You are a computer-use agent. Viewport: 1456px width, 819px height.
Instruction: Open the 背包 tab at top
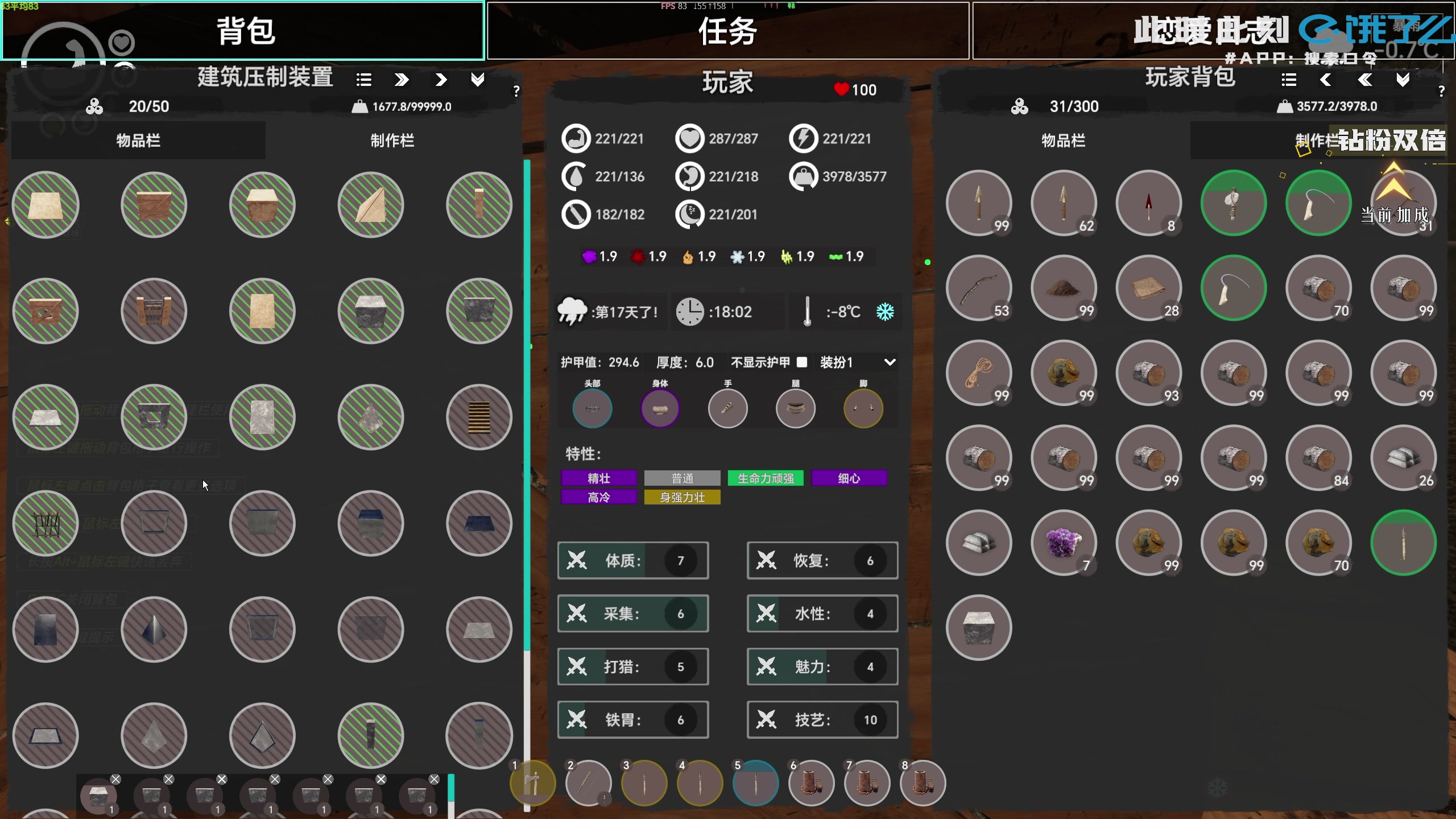pyautogui.click(x=243, y=31)
